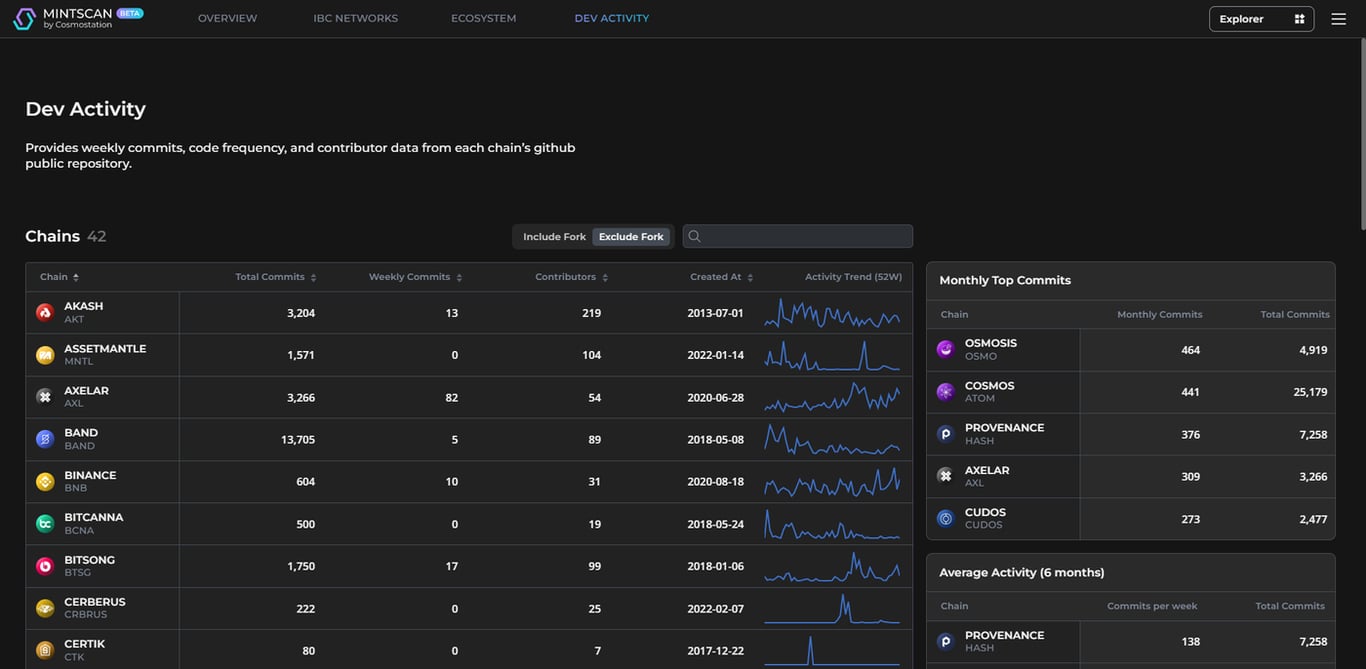The height and width of the screenshot is (669, 1366).
Task: Click CUDOS name in Monthly Top Commits
Action: point(986,512)
